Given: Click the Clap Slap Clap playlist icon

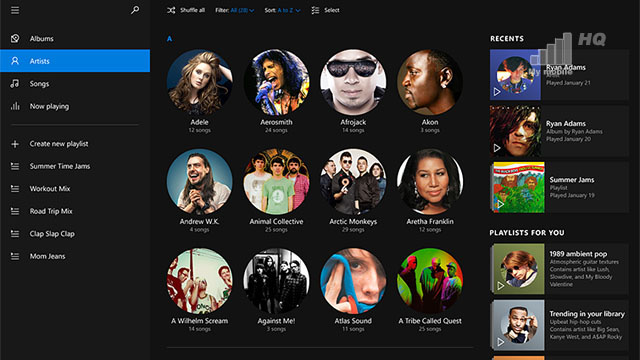Looking at the screenshot, I should [15, 234].
